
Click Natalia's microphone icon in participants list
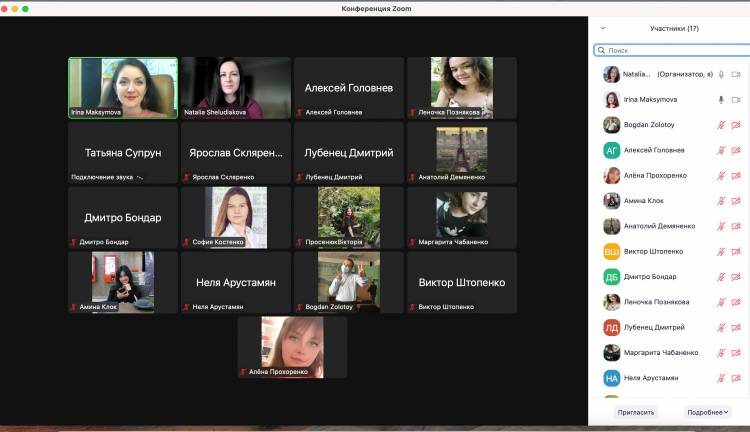[720, 74]
